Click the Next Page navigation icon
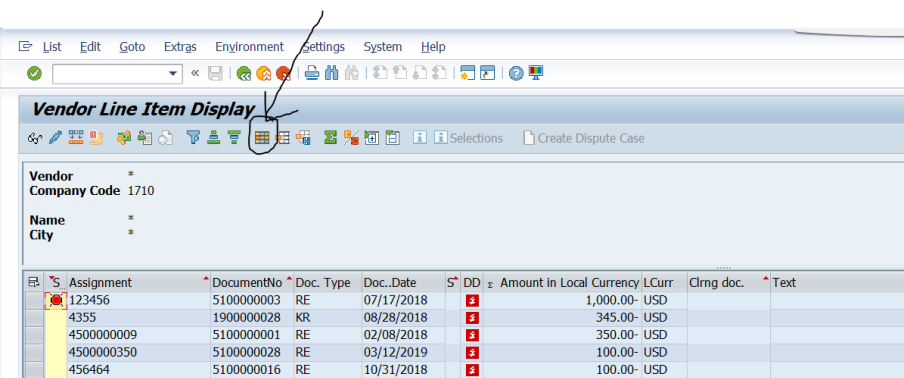Screen dimensions: 904x378 pos(420,73)
